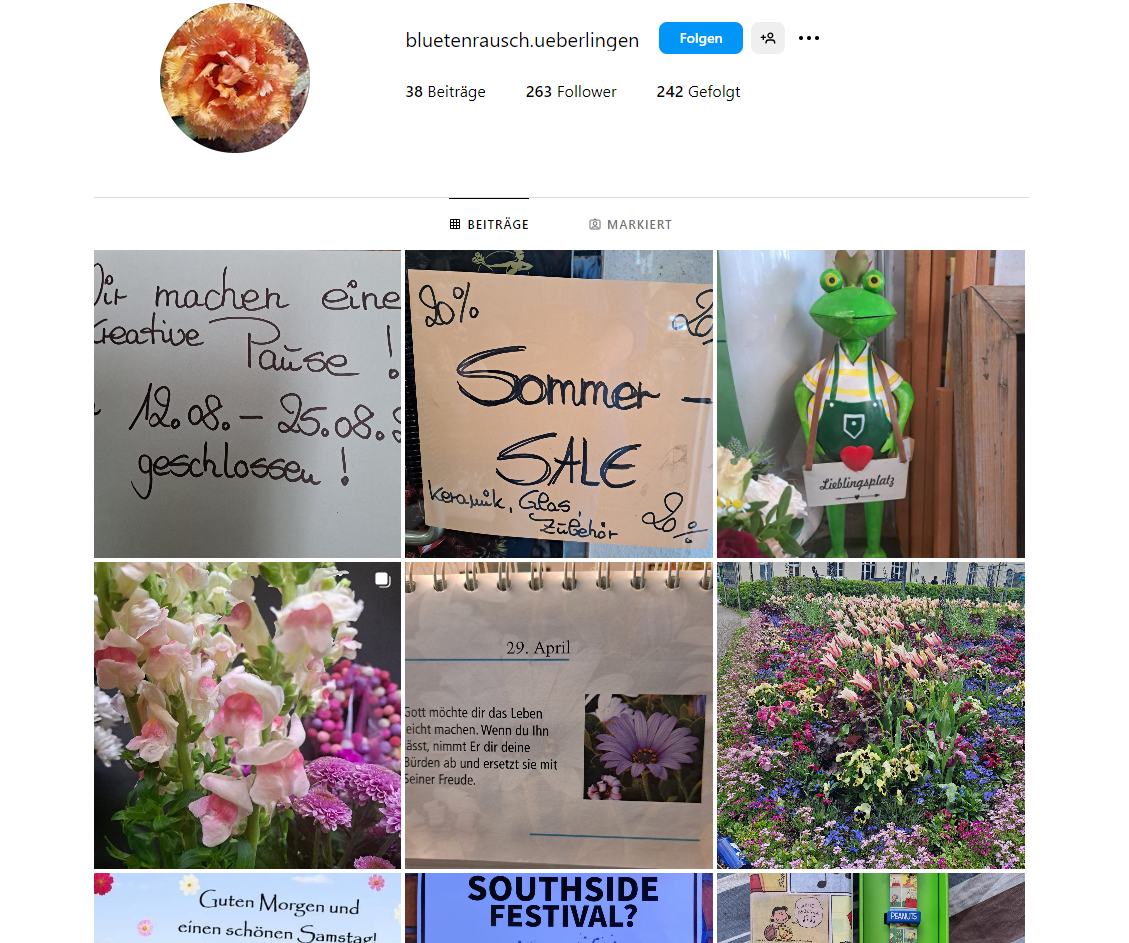
Task: Open the 263 Follower list
Action: click(x=571, y=91)
